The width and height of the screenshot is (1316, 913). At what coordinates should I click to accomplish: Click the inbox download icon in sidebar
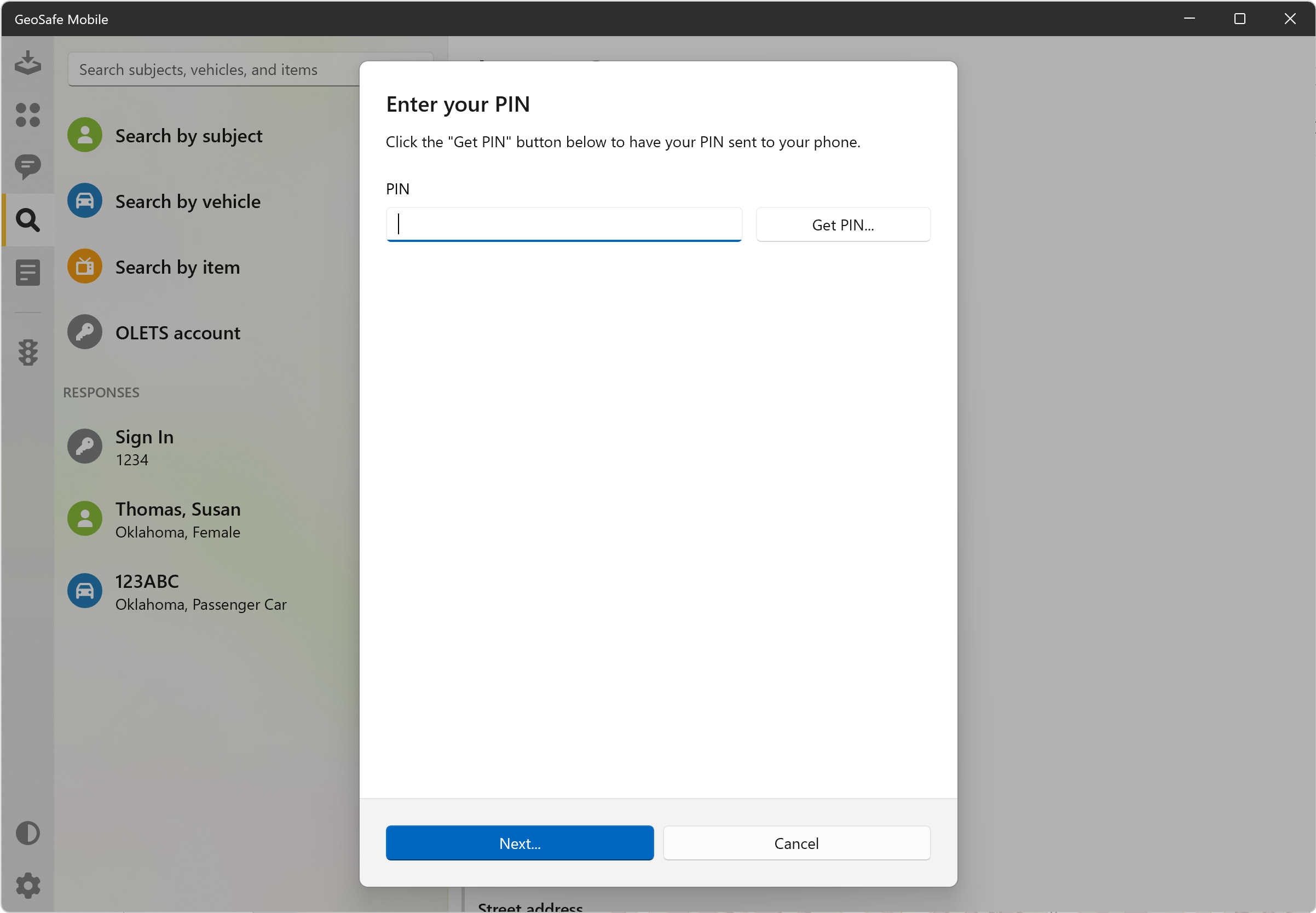(27, 63)
